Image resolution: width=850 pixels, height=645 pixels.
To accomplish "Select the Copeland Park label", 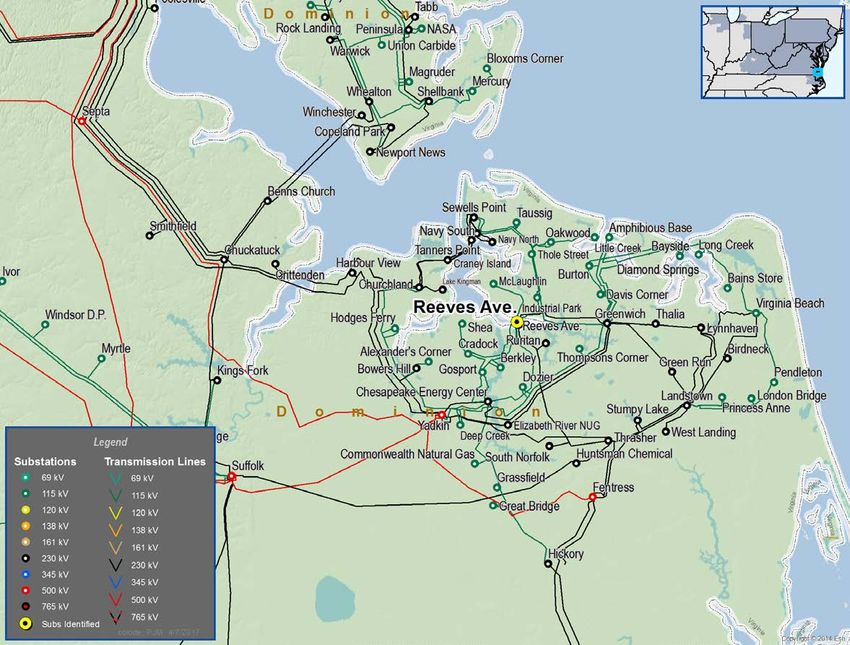I will click(x=350, y=132).
